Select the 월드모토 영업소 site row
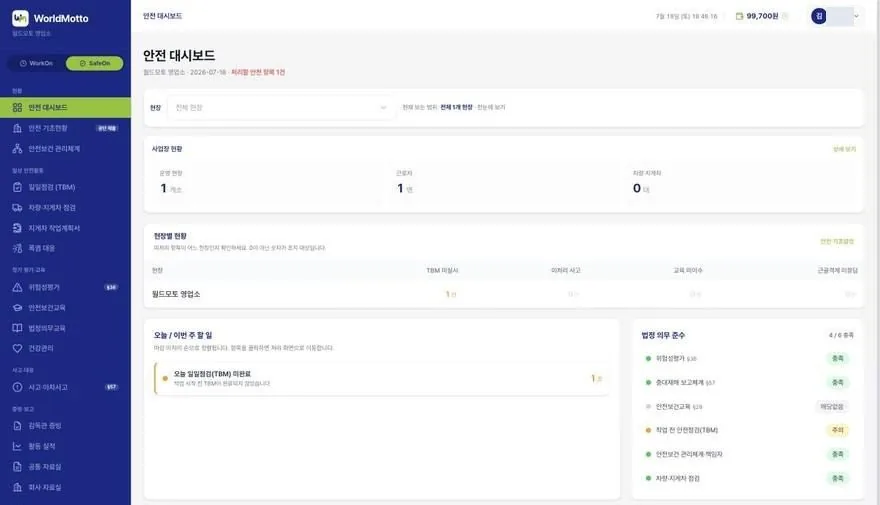 503,294
